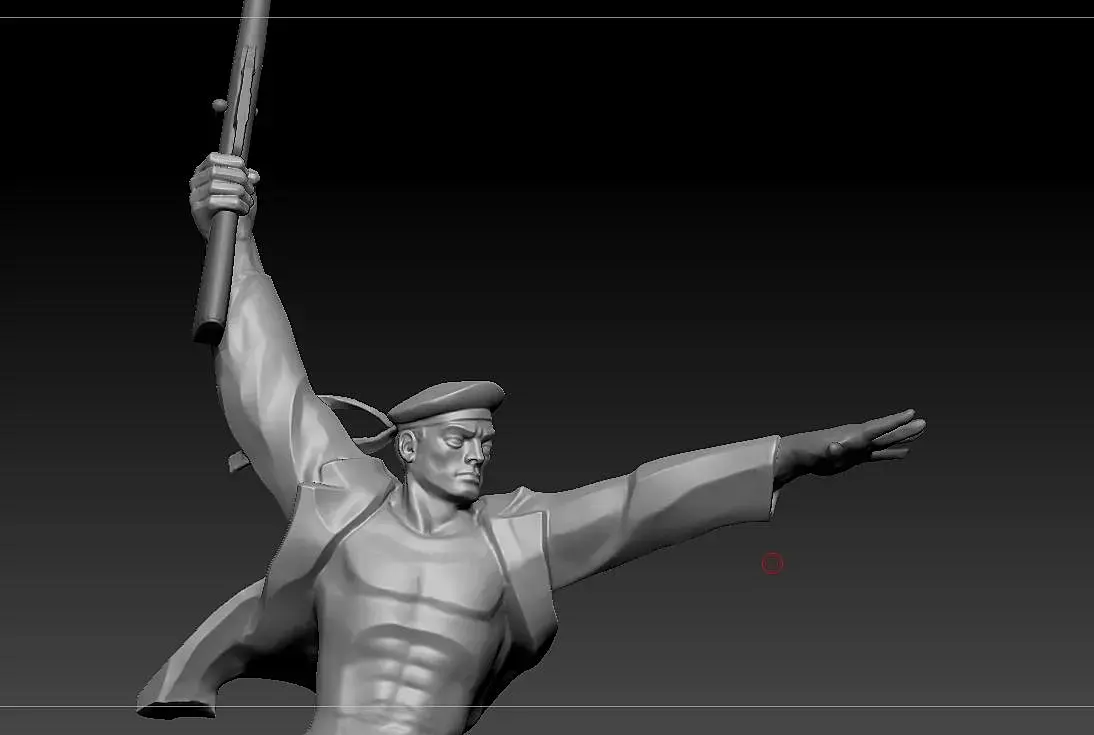Select the beret on the figure's head
1094x735 pixels.
coord(447,402)
